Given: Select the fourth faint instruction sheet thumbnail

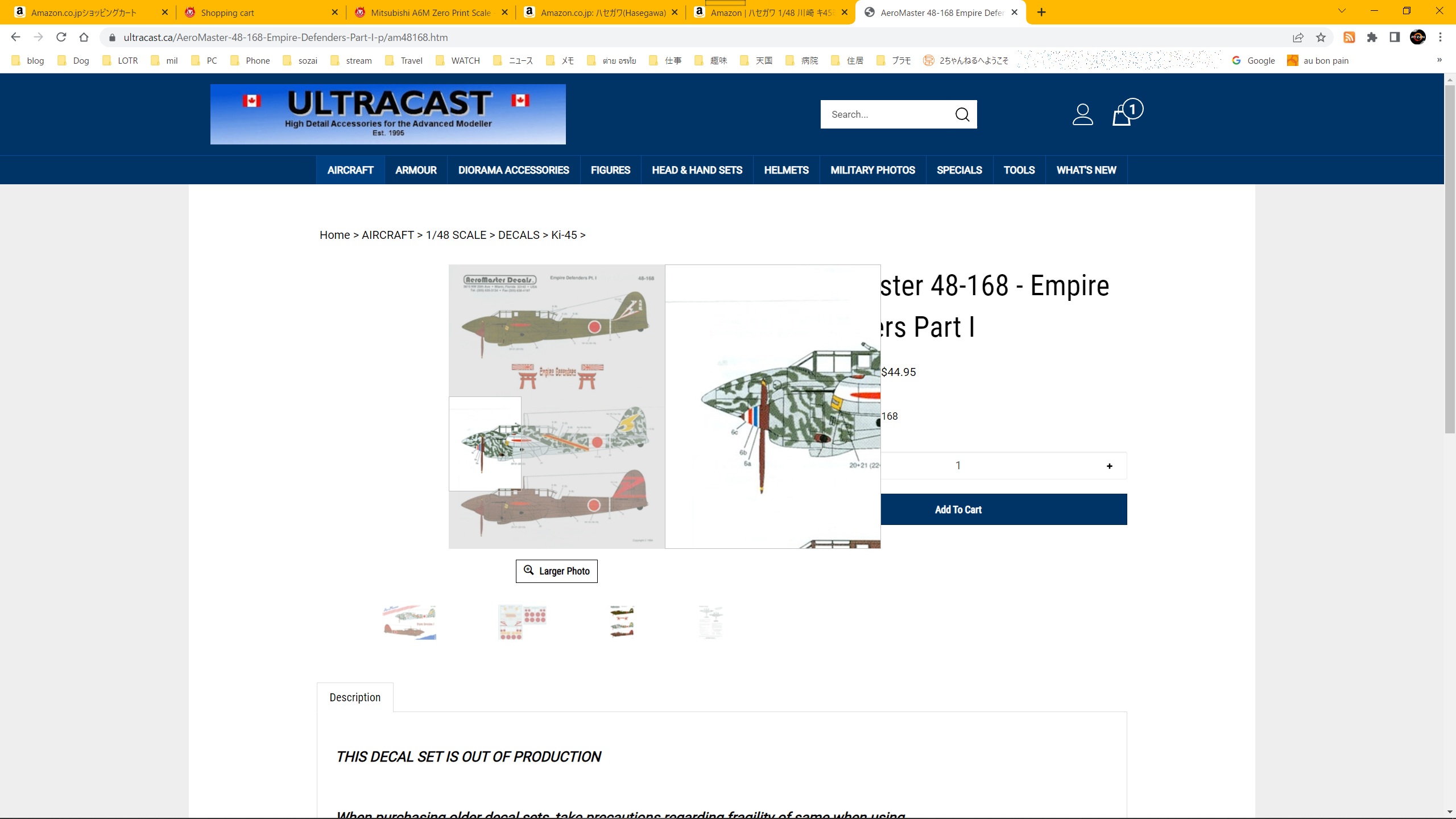Looking at the screenshot, I should click(x=711, y=622).
